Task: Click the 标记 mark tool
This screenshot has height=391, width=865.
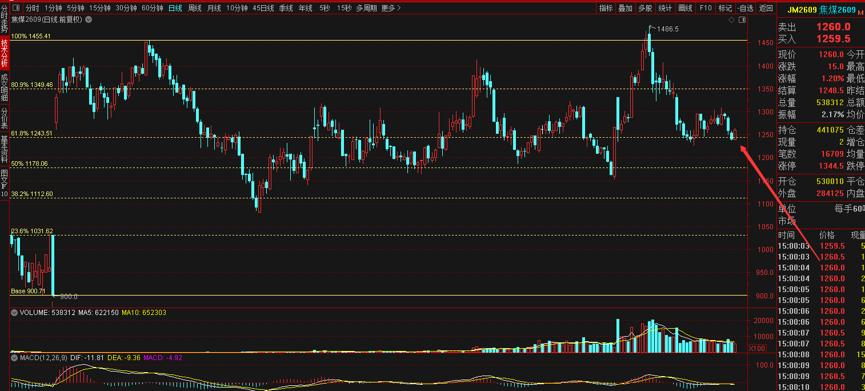Action: (724, 8)
